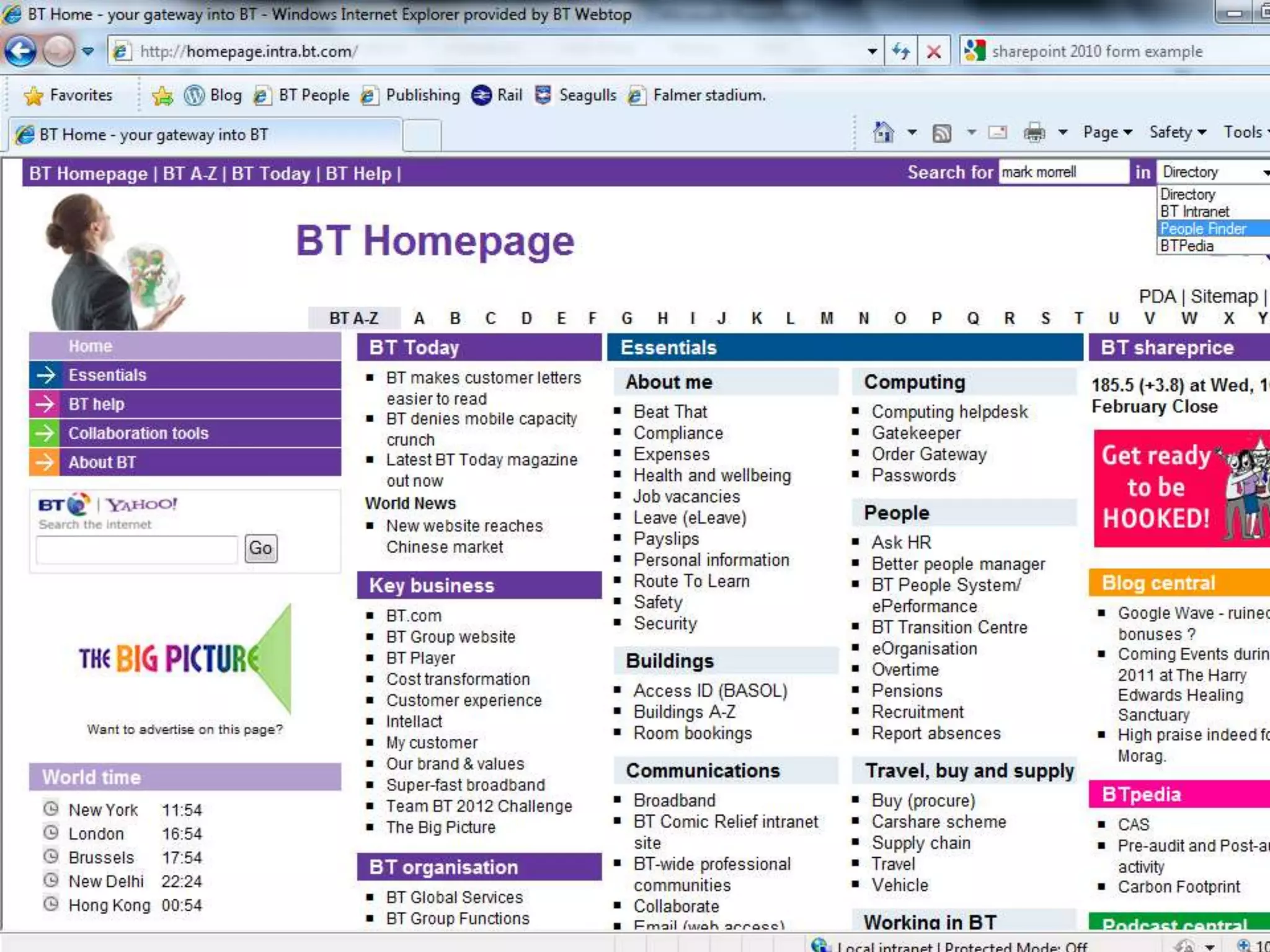Click the Sitemap link
Image resolution: width=1270 pixels, height=952 pixels.
(x=1224, y=296)
